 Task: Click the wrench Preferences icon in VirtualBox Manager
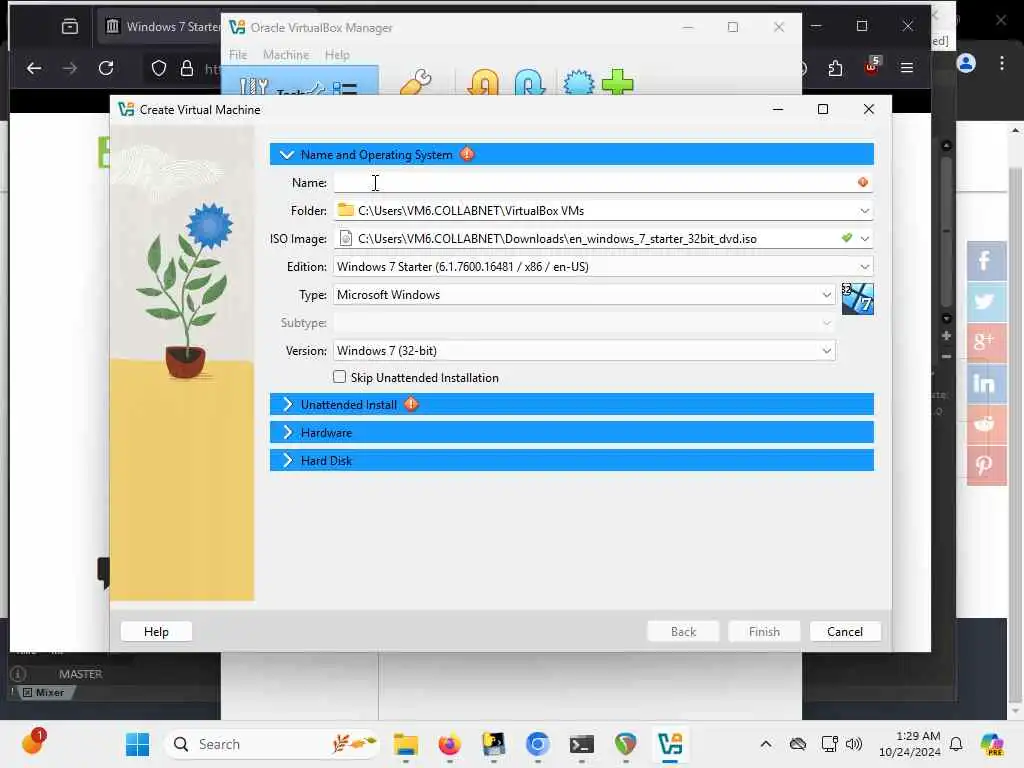click(x=416, y=83)
